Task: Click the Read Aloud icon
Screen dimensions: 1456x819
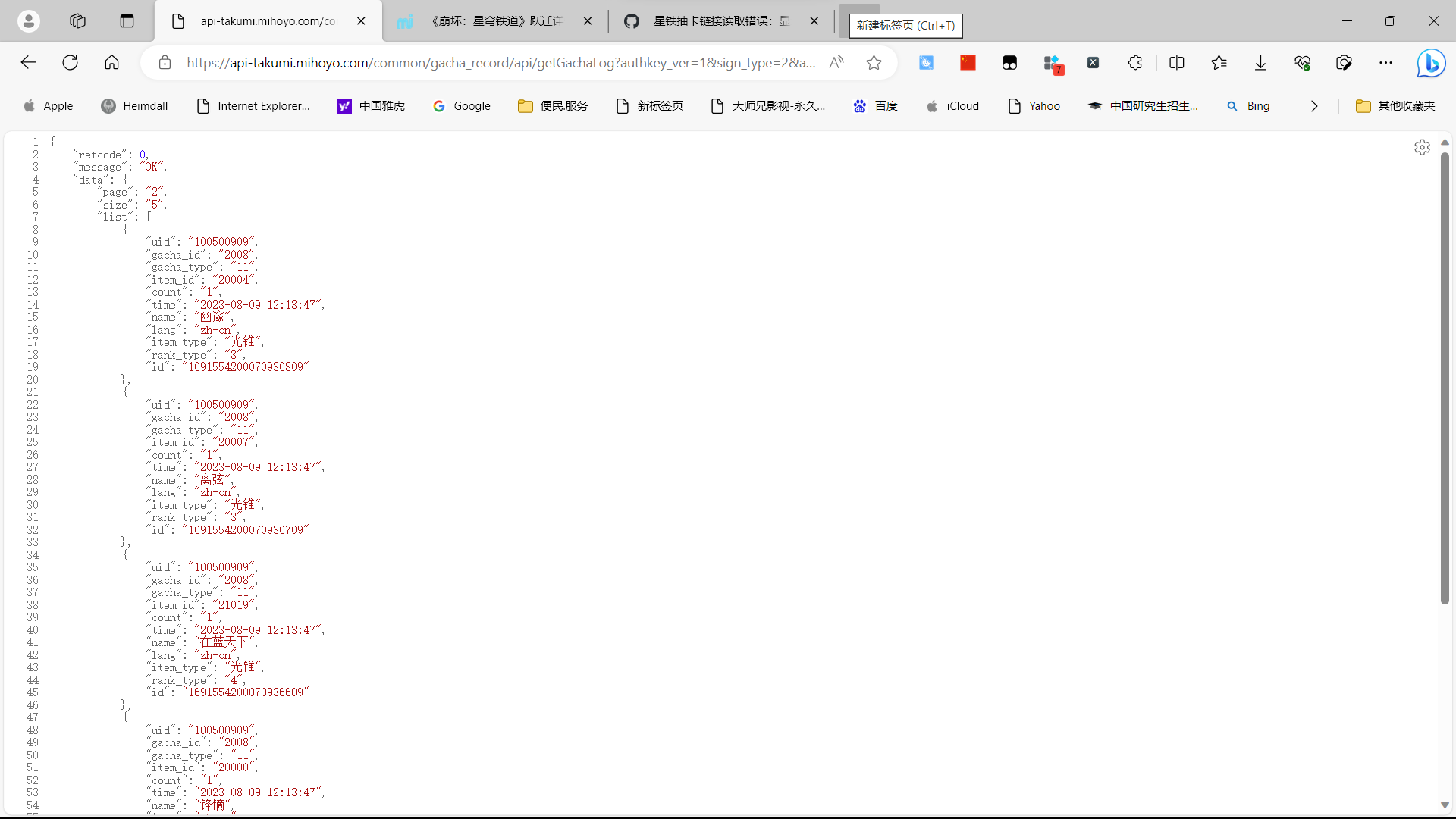Action: point(836,63)
